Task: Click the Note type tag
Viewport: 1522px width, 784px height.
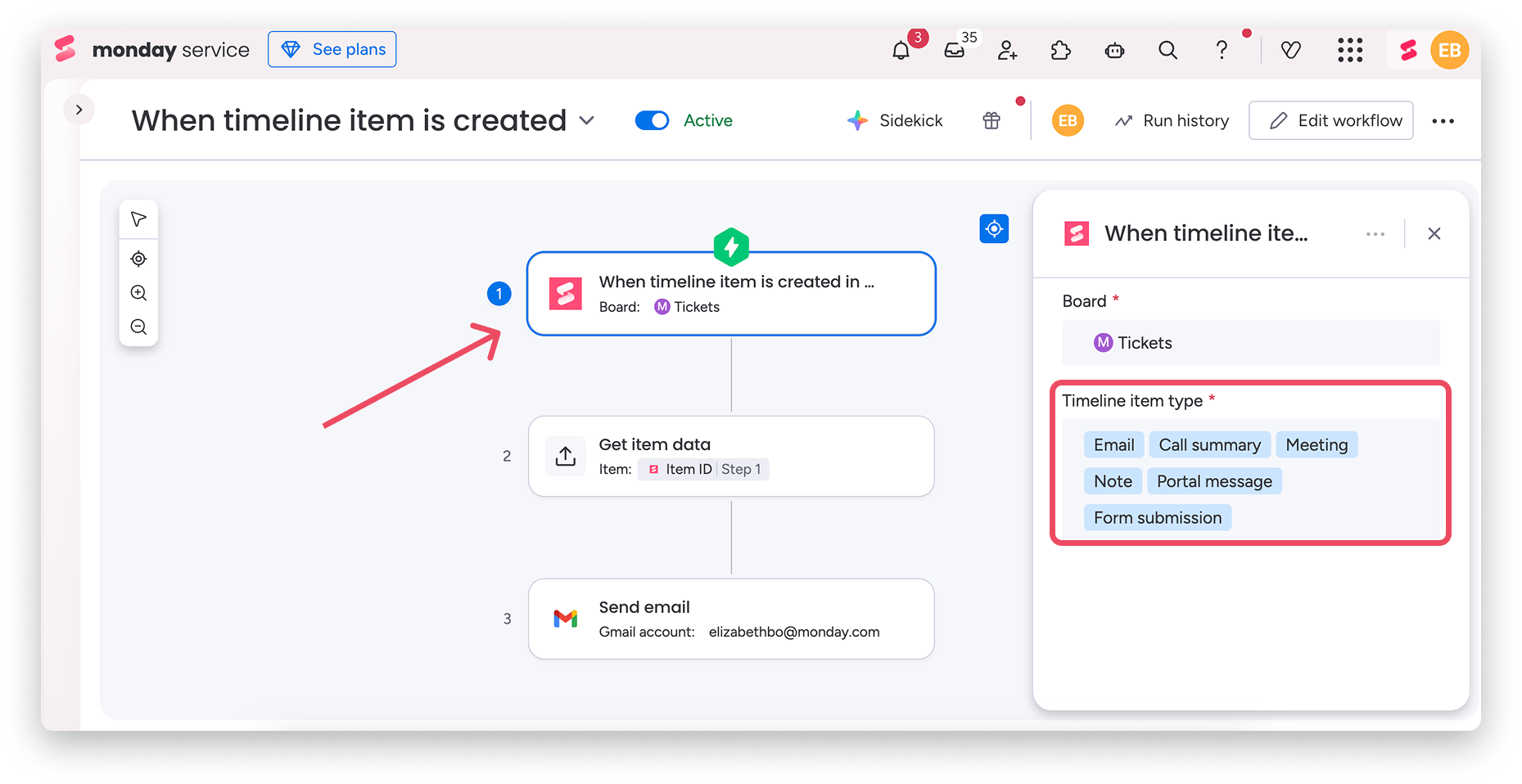Action: tap(1113, 481)
